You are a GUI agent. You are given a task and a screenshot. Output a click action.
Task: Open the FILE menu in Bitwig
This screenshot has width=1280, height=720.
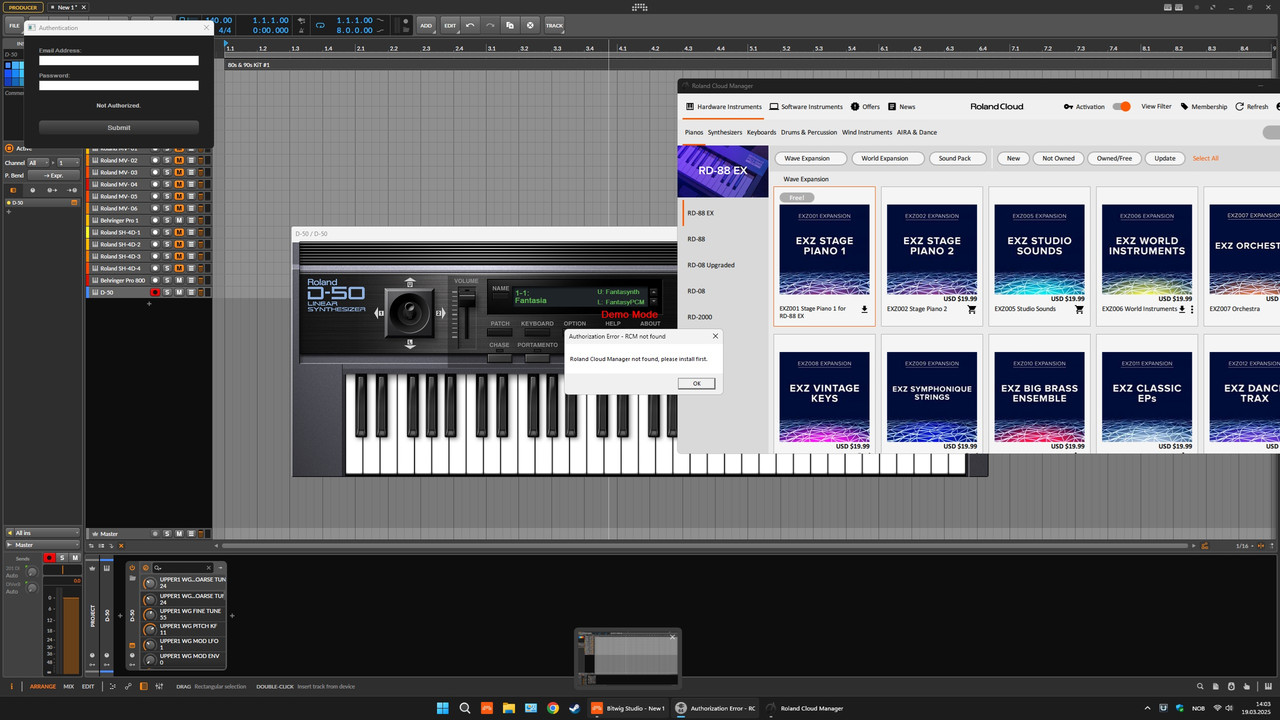(14, 25)
